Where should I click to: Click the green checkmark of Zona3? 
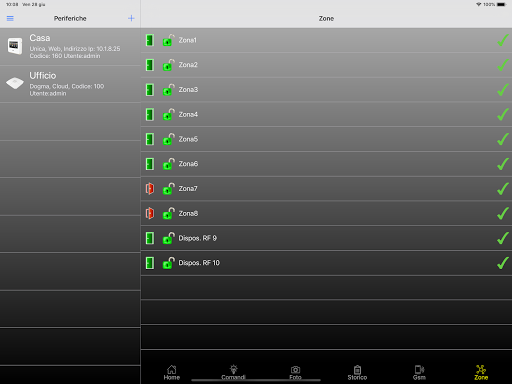(x=503, y=89)
